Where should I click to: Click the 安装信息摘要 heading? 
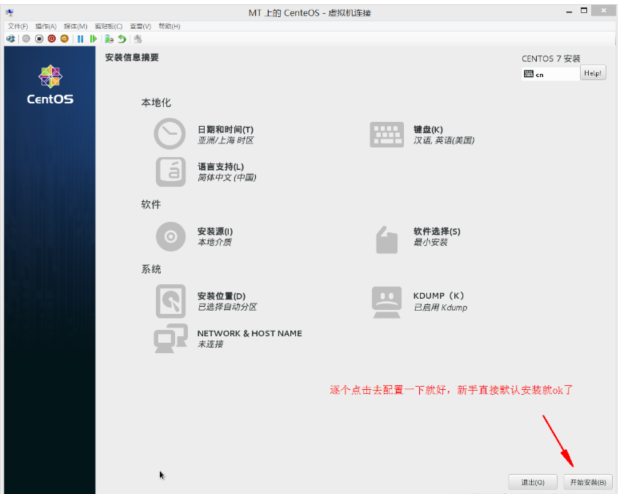pos(132,57)
